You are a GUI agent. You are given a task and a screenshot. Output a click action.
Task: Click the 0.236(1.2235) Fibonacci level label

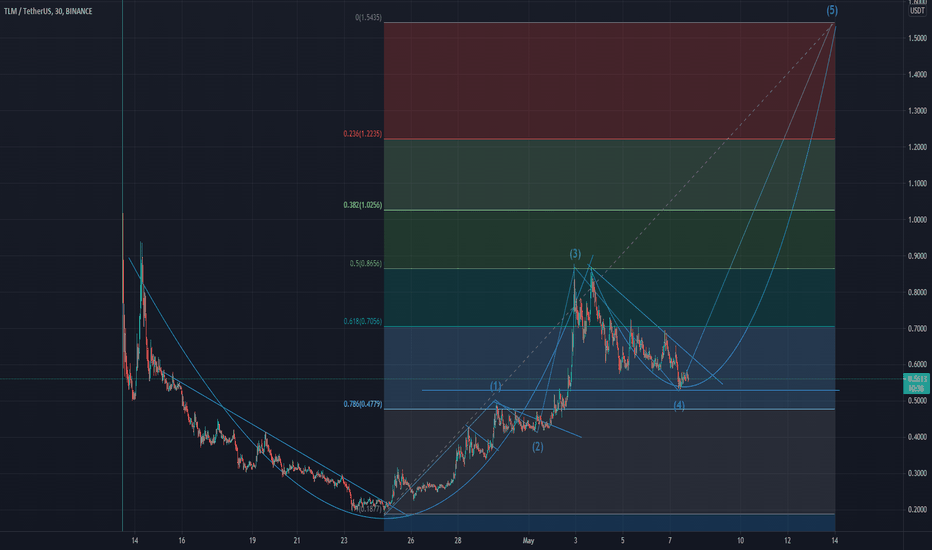363,134
